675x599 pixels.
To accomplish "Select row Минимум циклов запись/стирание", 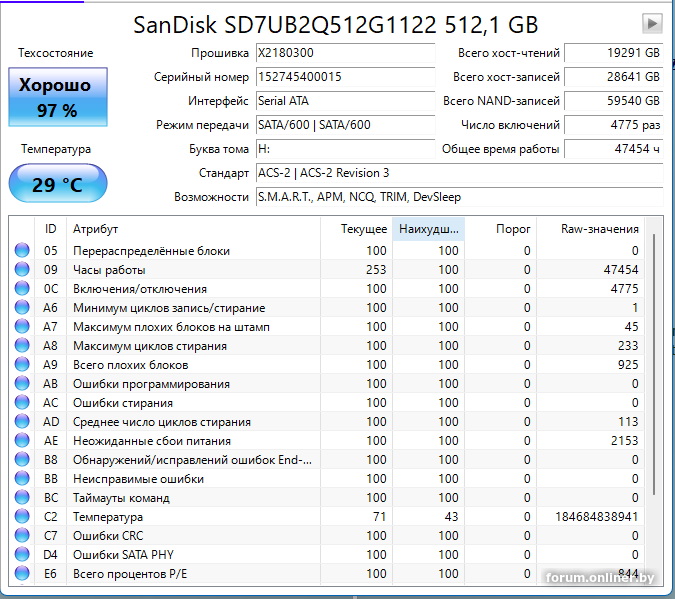I will click(326, 307).
